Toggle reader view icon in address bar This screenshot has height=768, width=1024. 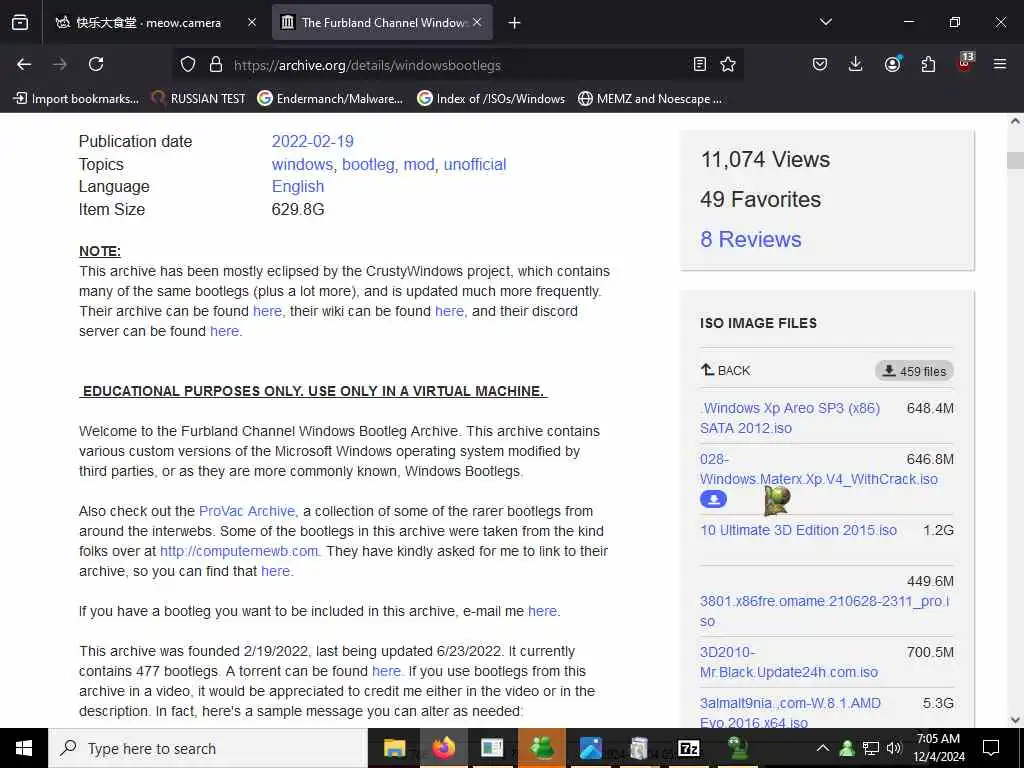[699, 64]
